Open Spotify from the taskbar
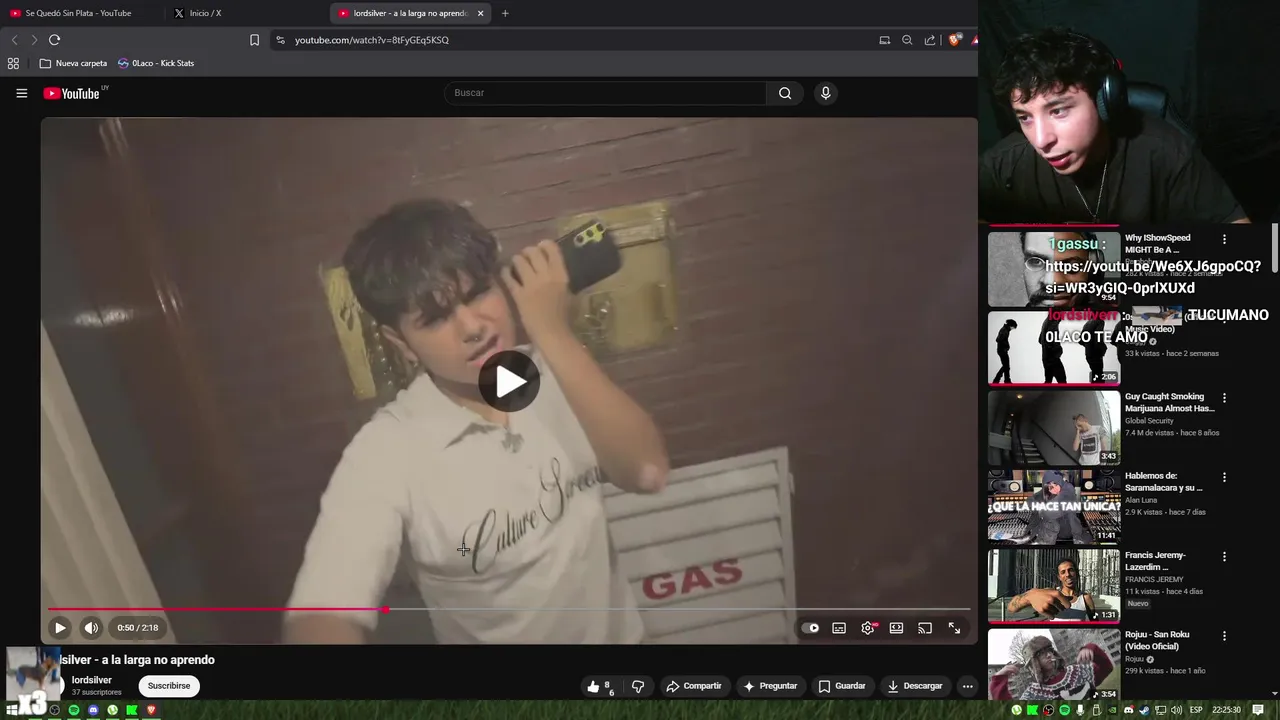The image size is (1280, 720). (x=74, y=710)
